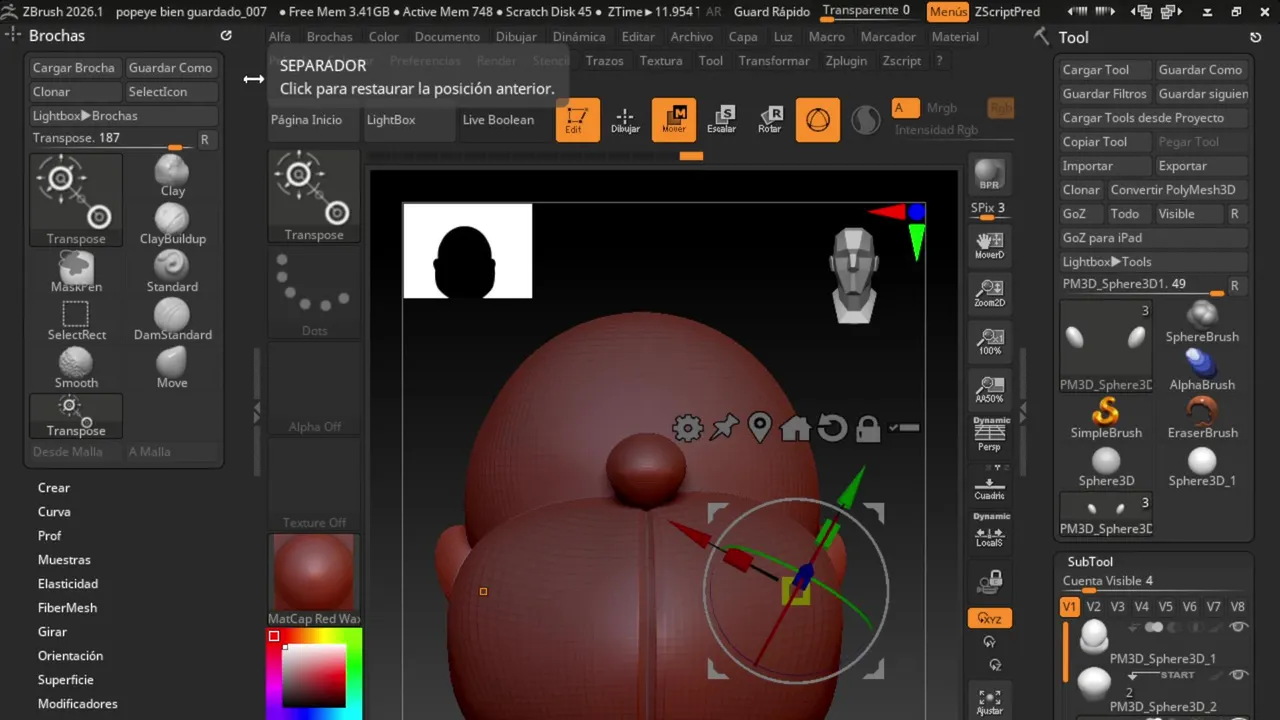Screen dimensions: 1280x720
Task: Toggle Cuadric floor grid
Action: coord(990,483)
